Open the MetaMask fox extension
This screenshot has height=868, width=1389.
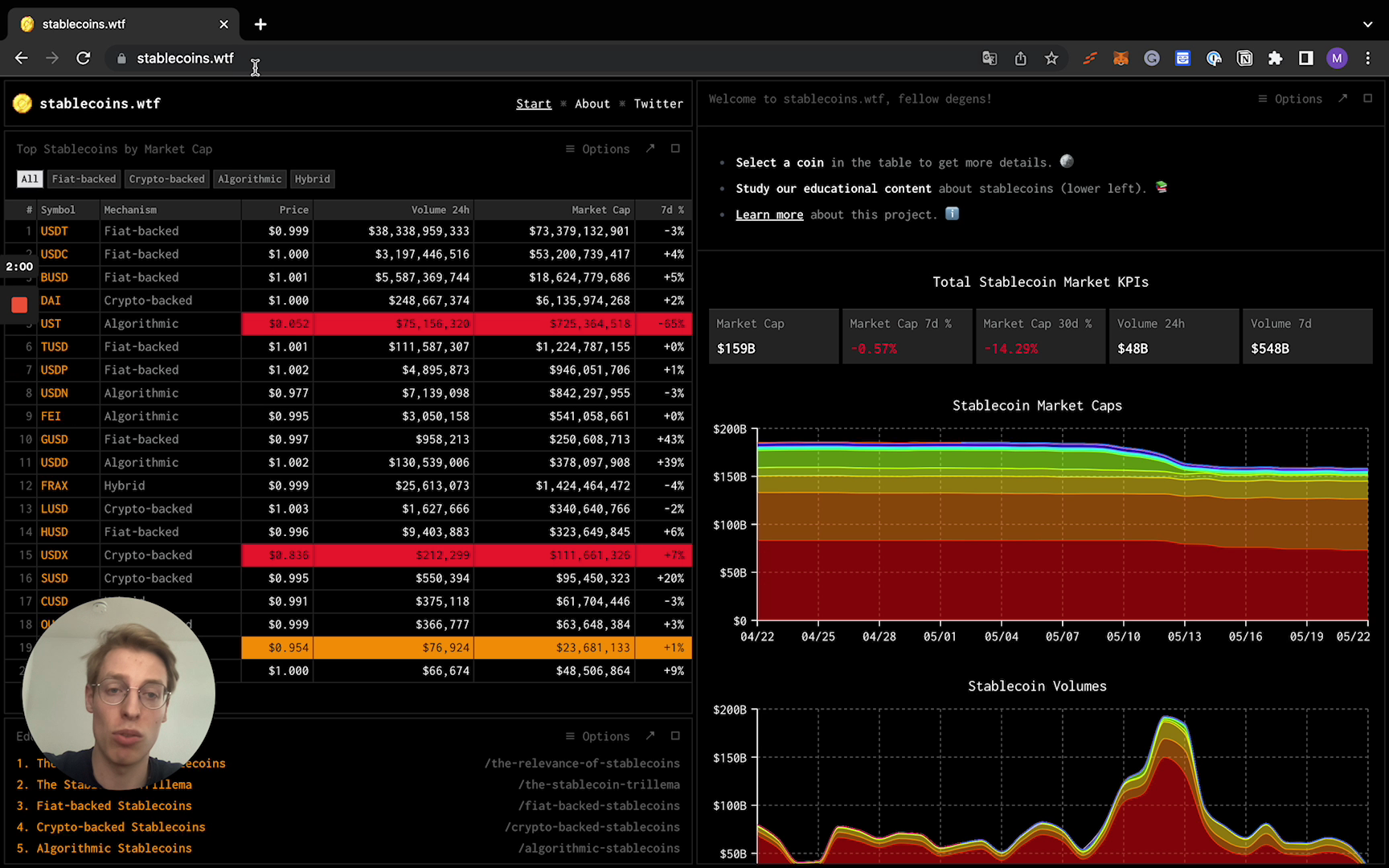1121,58
